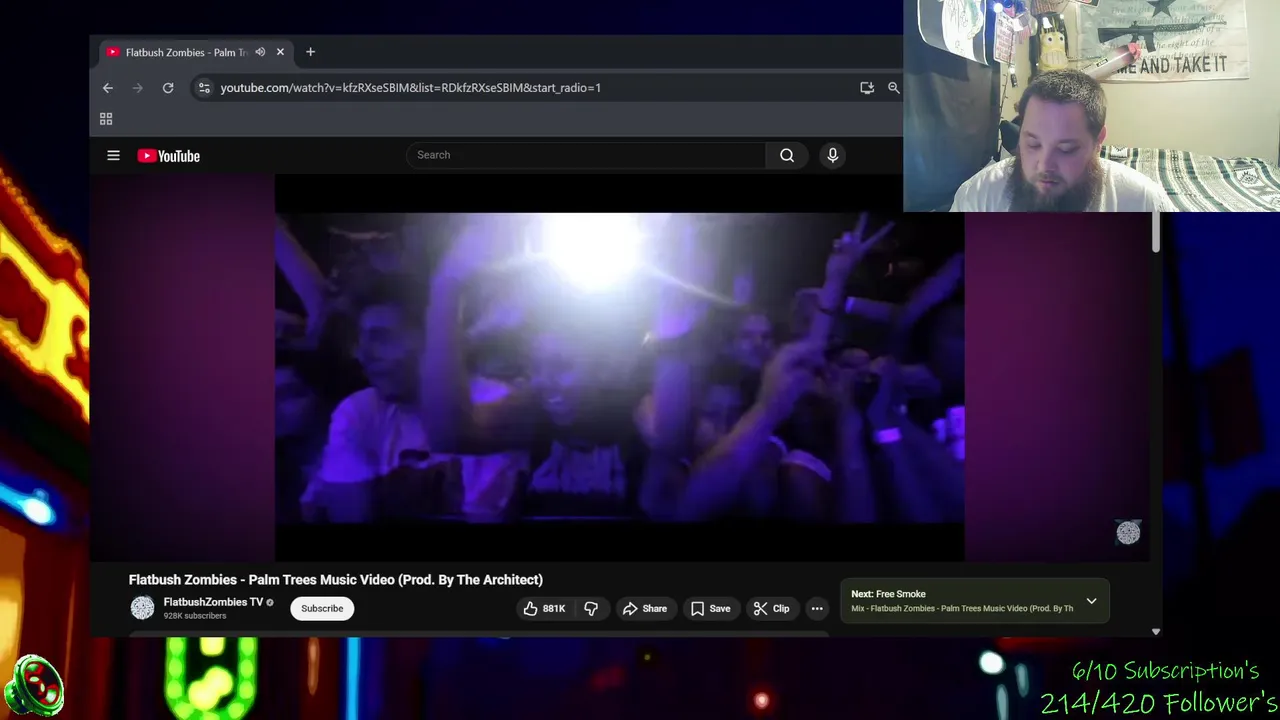The width and height of the screenshot is (1280, 720).
Task: Click the address bar URL
Action: pos(410,88)
